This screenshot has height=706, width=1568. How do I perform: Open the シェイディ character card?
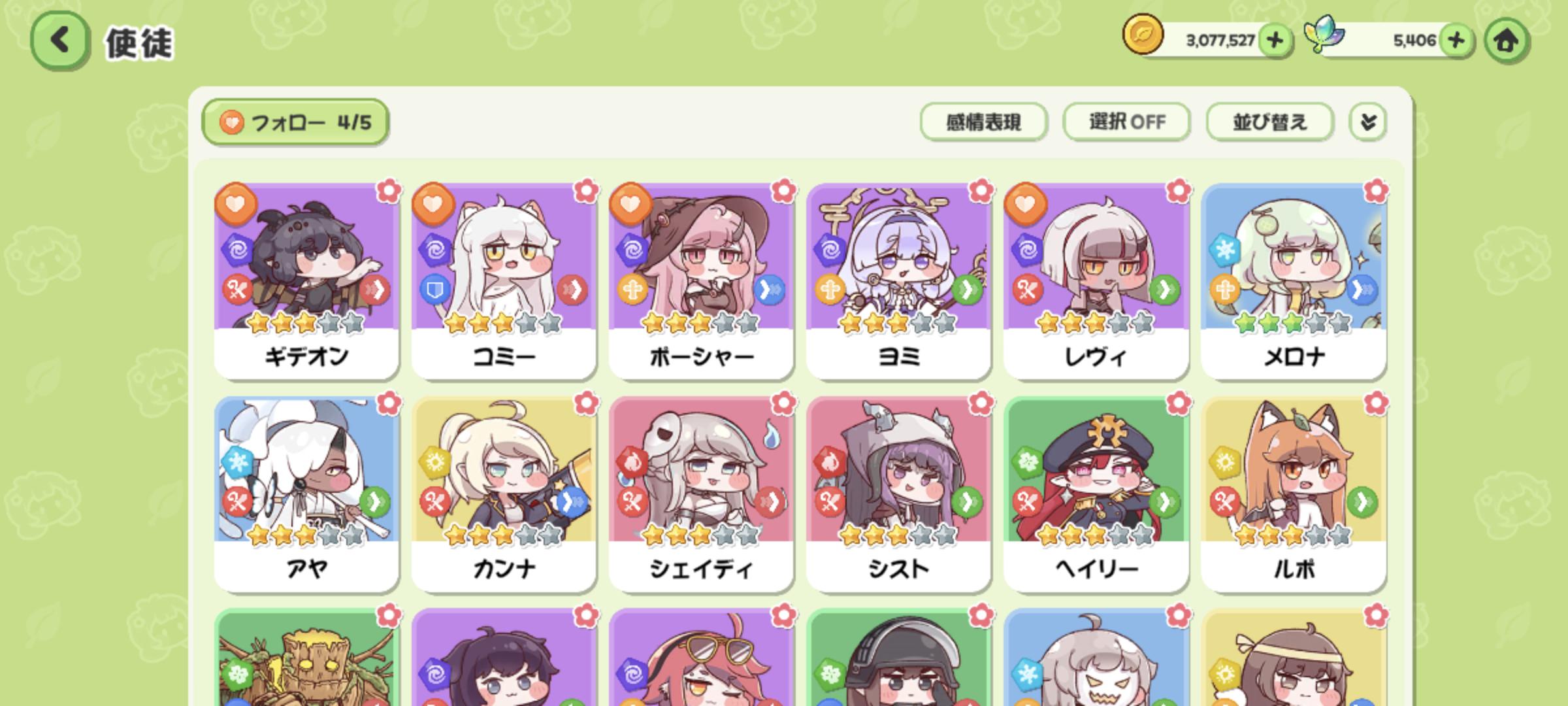702,494
